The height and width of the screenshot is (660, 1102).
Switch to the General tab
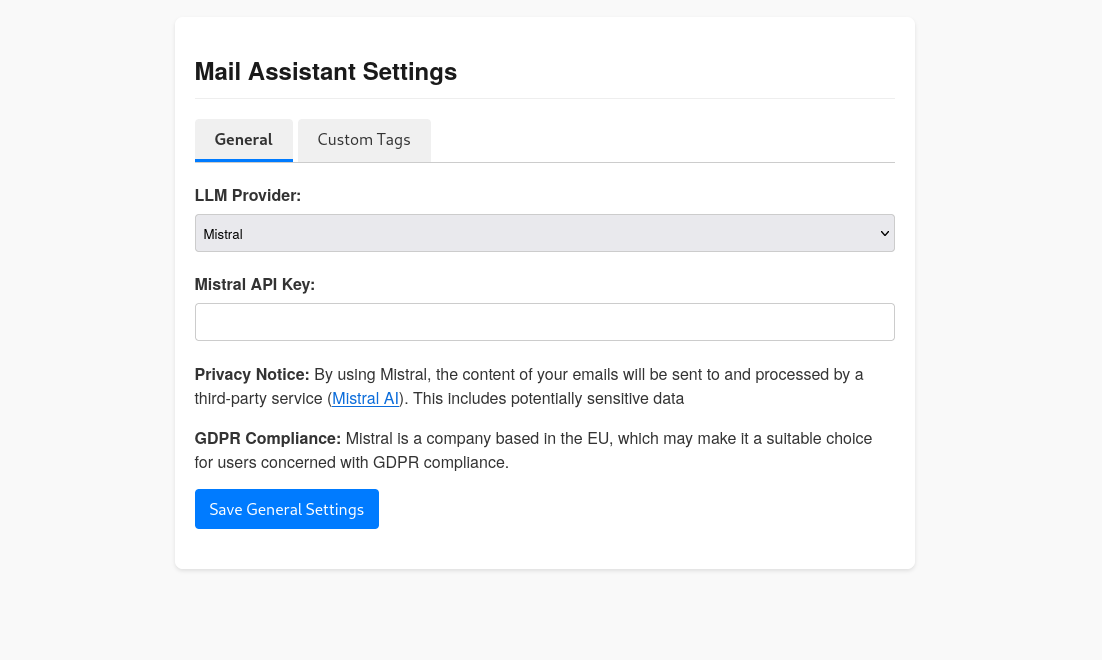coord(243,140)
